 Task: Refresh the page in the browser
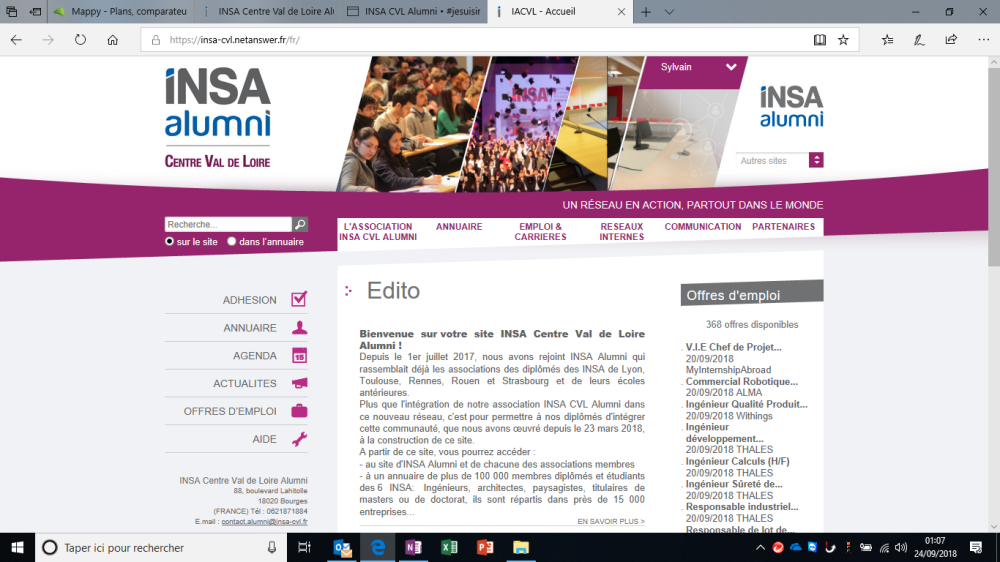pyautogui.click(x=80, y=40)
